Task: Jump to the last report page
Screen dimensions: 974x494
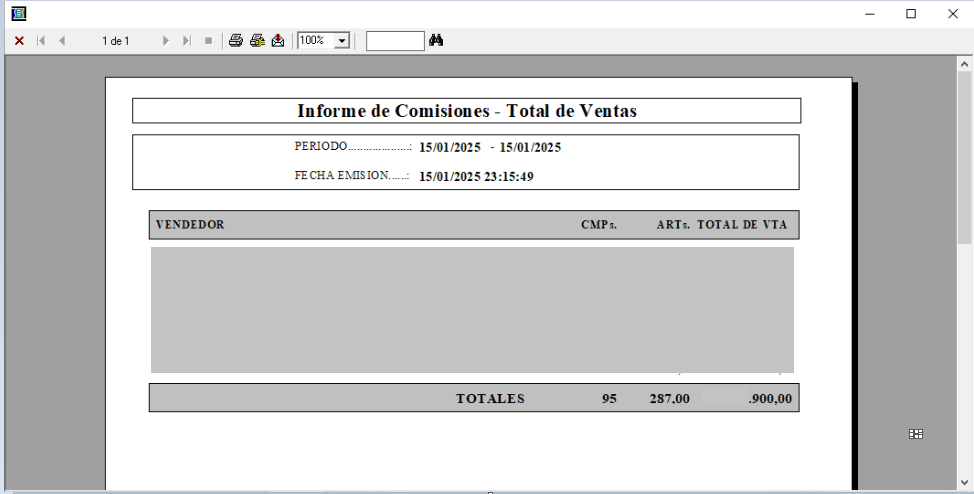Action: click(x=187, y=41)
